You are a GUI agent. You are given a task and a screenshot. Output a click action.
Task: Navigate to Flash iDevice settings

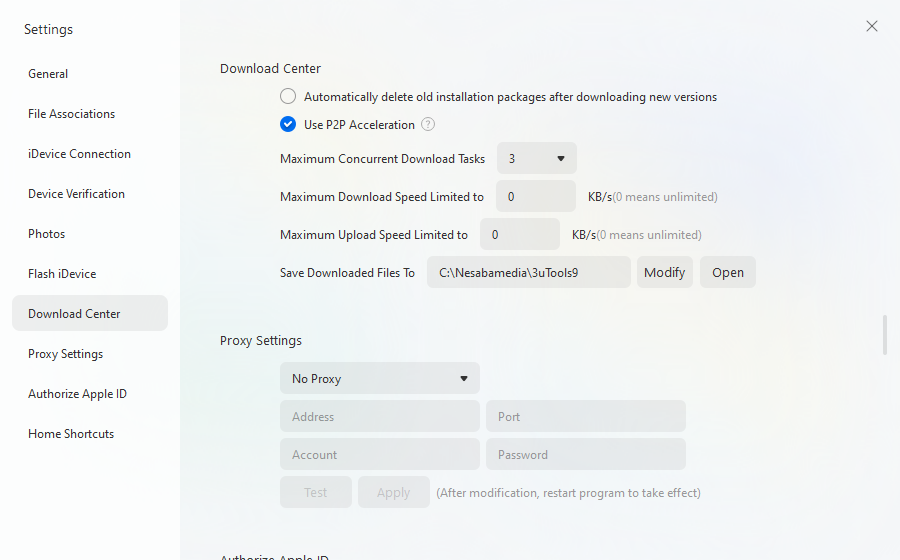(62, 274)
